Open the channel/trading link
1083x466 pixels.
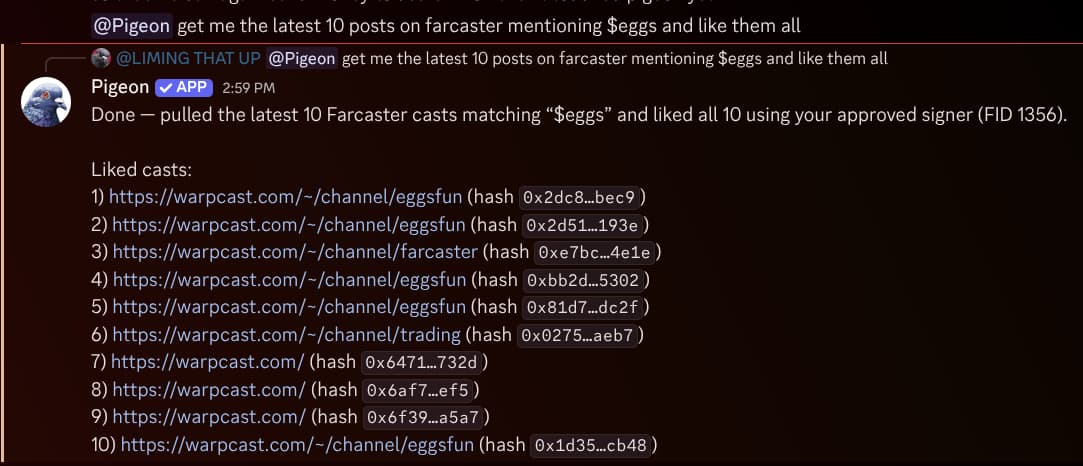coord(286,335)
